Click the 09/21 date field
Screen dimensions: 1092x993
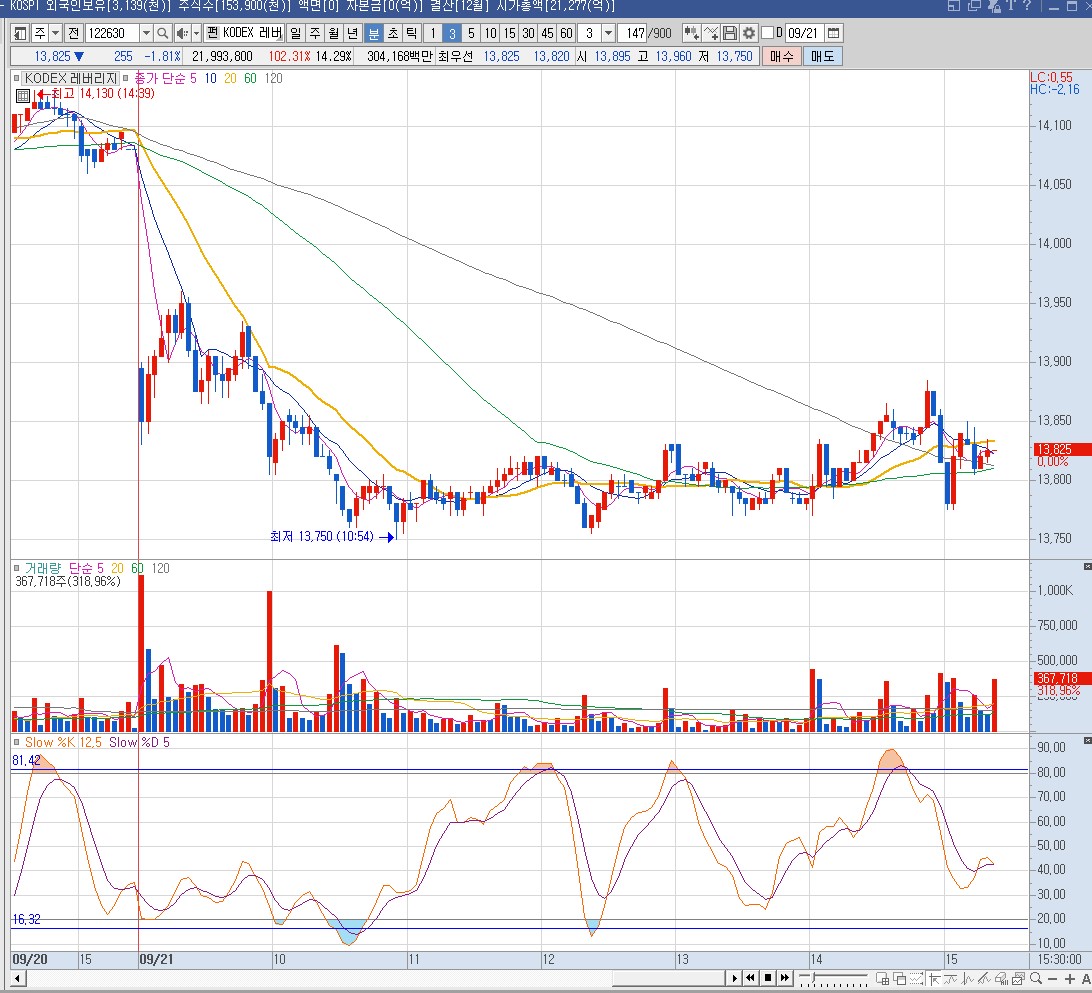pyautogui.click(x=803, y=33)
